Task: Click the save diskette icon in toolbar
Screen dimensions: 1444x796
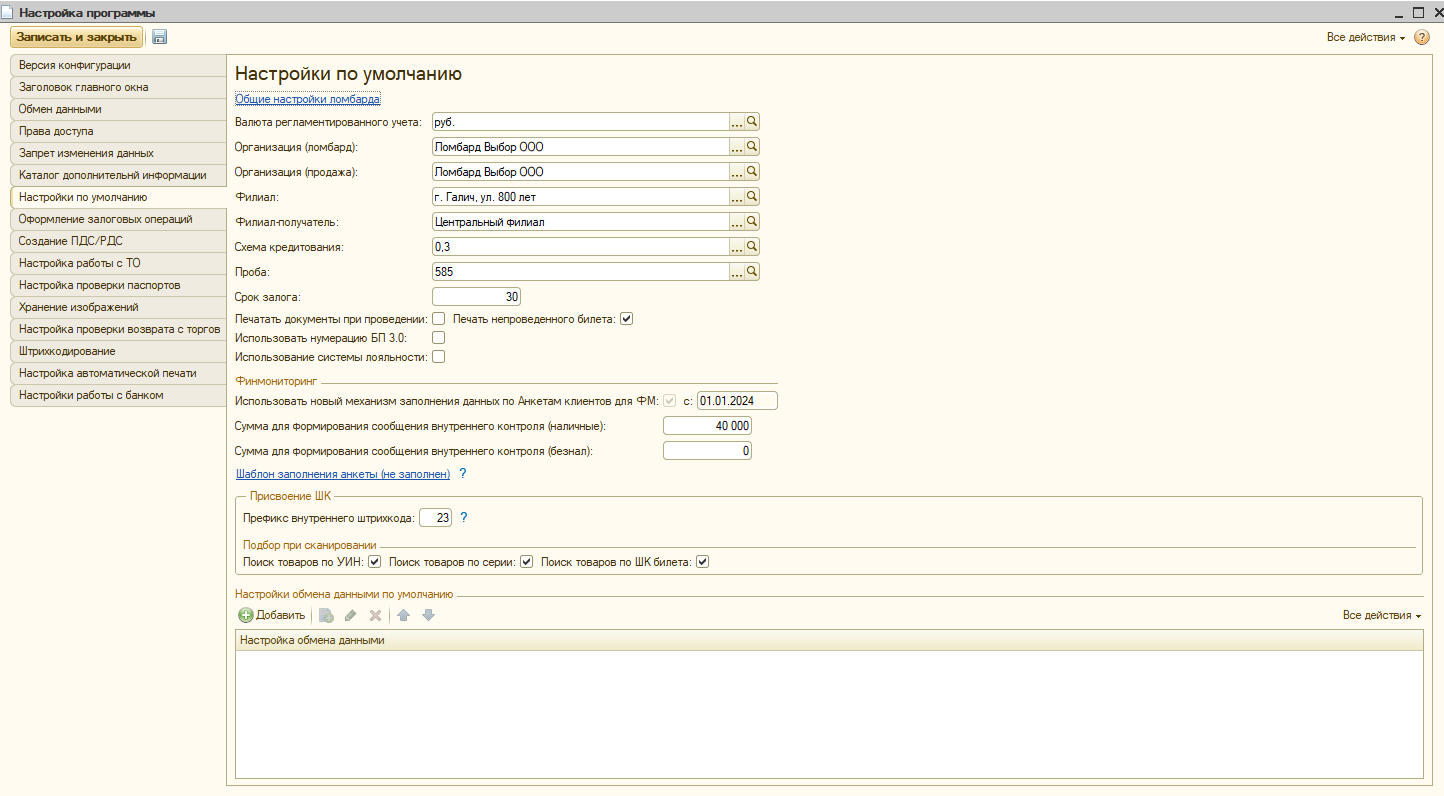Action: click(160, 37)
